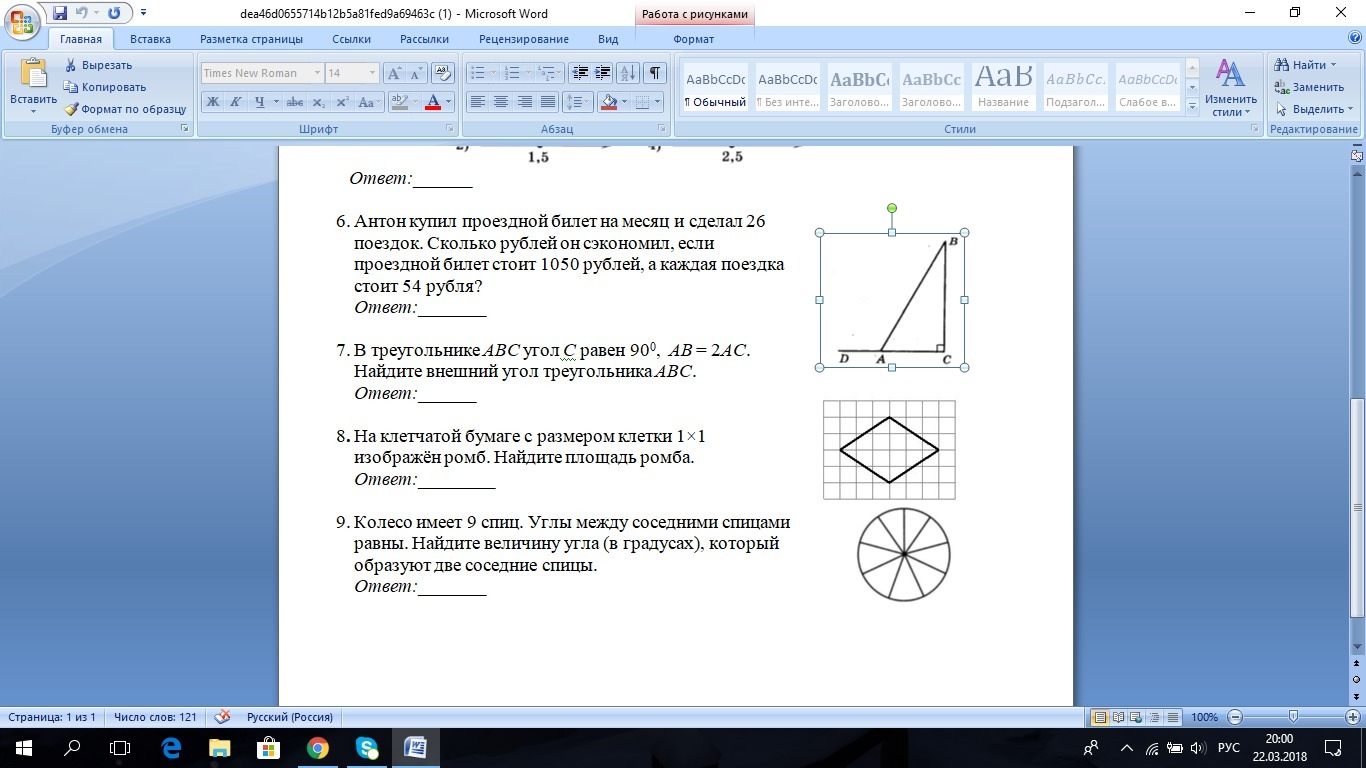
Task: Align text to the left
Action: 478,102
